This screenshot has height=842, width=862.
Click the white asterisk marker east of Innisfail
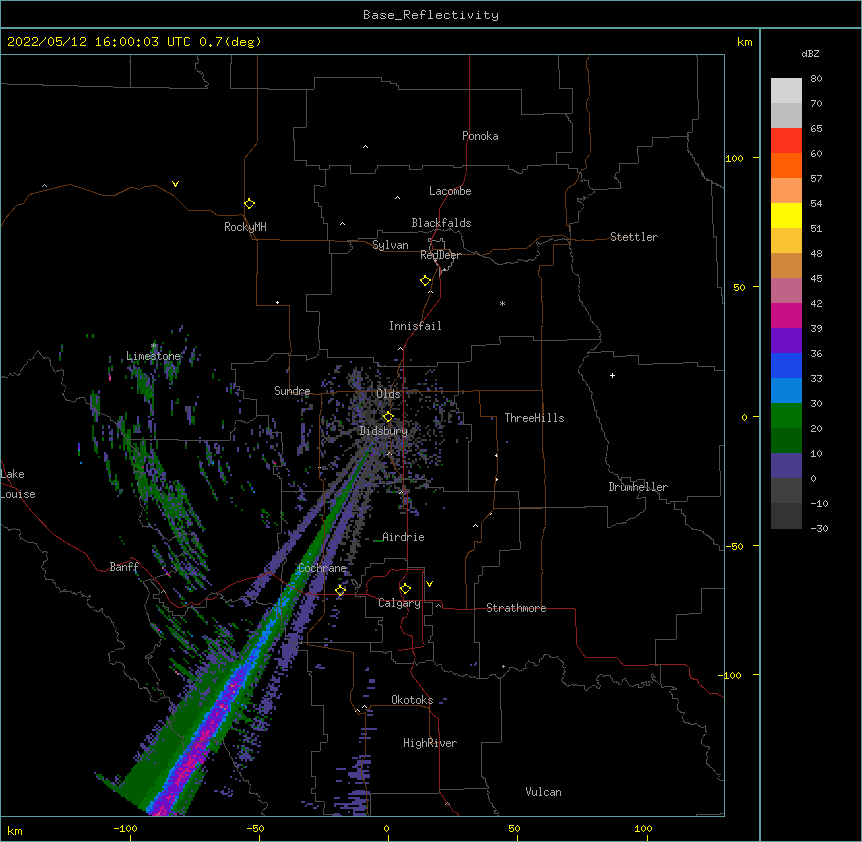point(502,303)
